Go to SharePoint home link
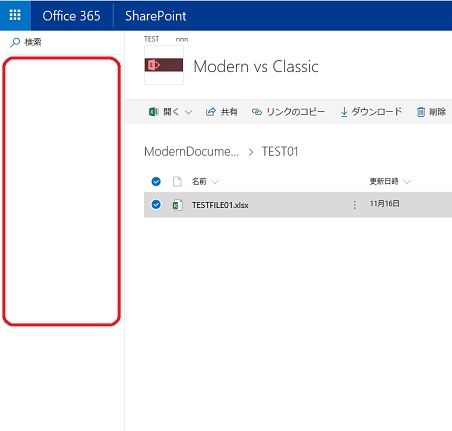Screen dimensions: 452x431 click(156, 16)
